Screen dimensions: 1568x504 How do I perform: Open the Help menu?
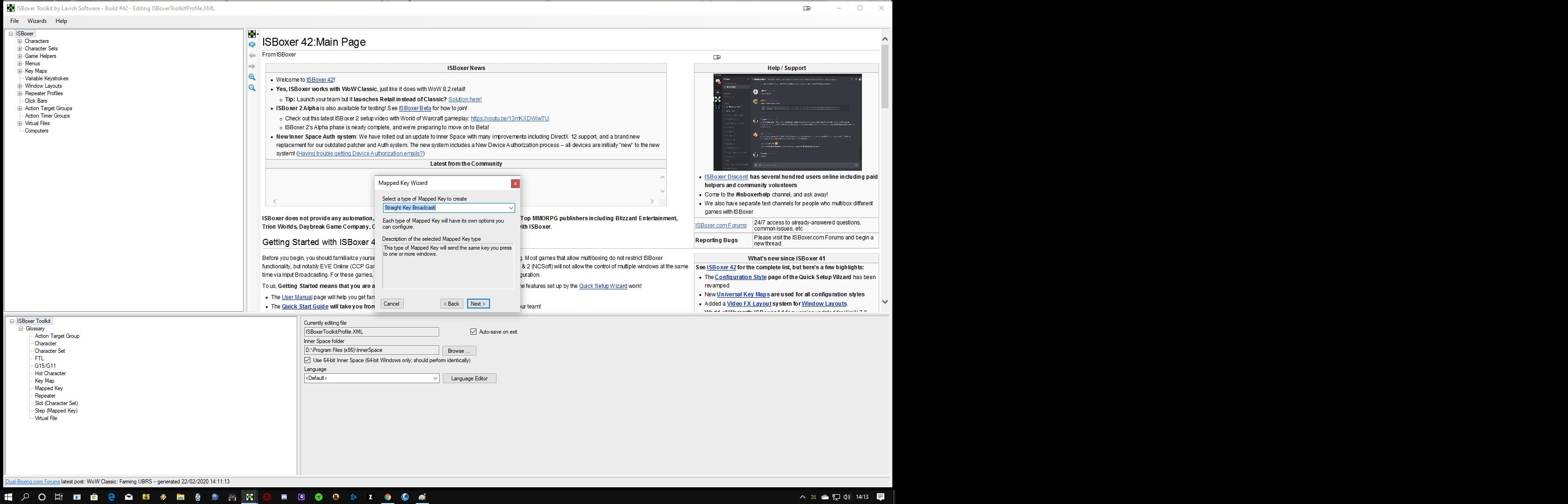click(x=62, y=21)
